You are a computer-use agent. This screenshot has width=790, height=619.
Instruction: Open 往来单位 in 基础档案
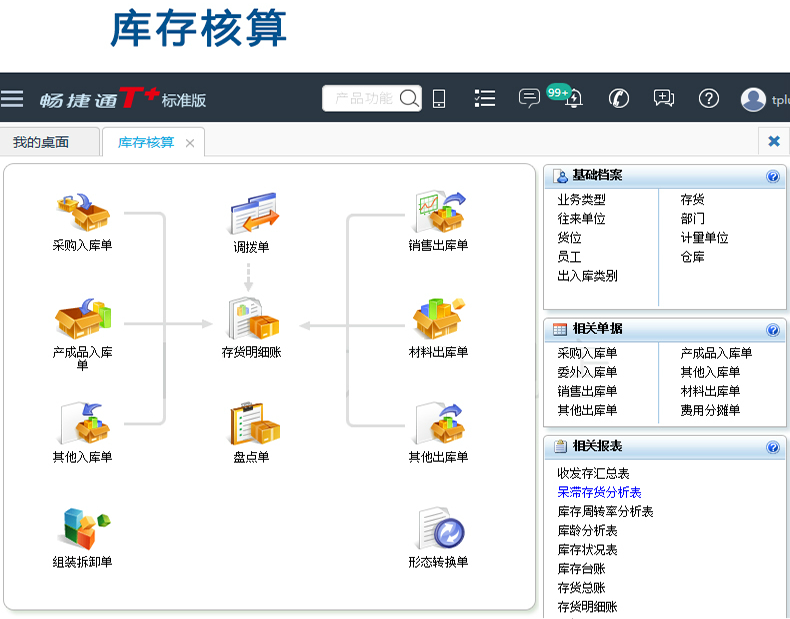click(x=581, y=219)
